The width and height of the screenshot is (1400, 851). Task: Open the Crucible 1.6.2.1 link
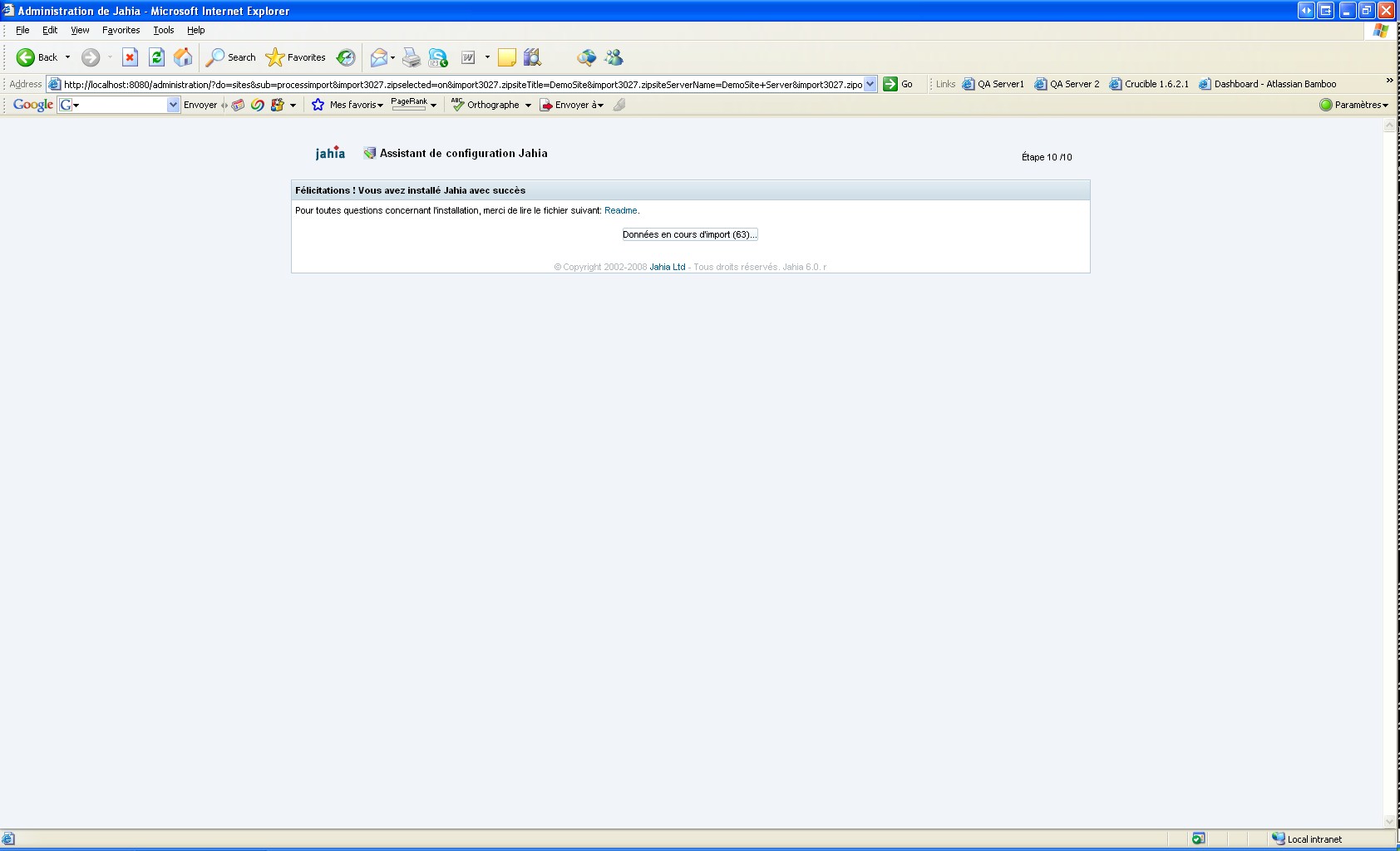click(1149, 84)
